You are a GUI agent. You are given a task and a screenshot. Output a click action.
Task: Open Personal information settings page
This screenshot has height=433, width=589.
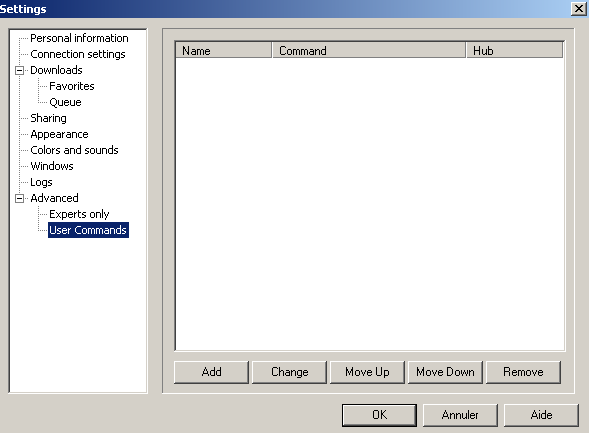pyautogui.click(x=79, y=38)
